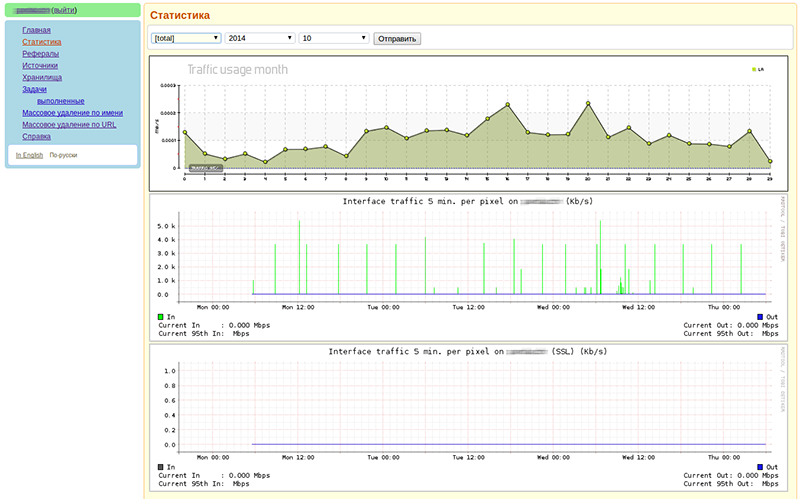Click the выйти logout link

coord(66,9)
